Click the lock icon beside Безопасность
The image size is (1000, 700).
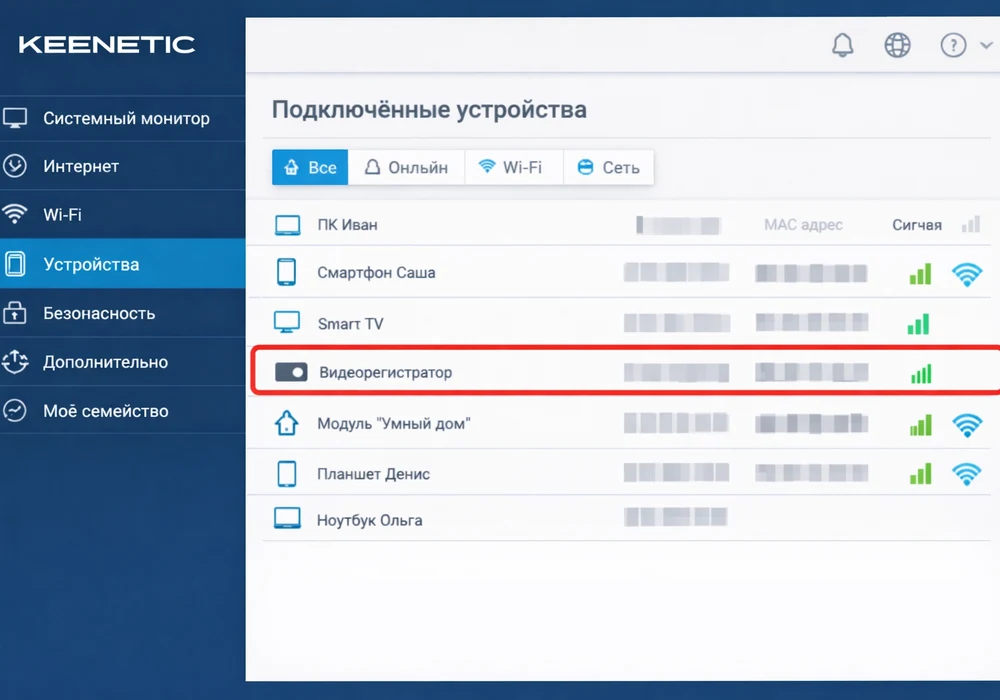15,312
